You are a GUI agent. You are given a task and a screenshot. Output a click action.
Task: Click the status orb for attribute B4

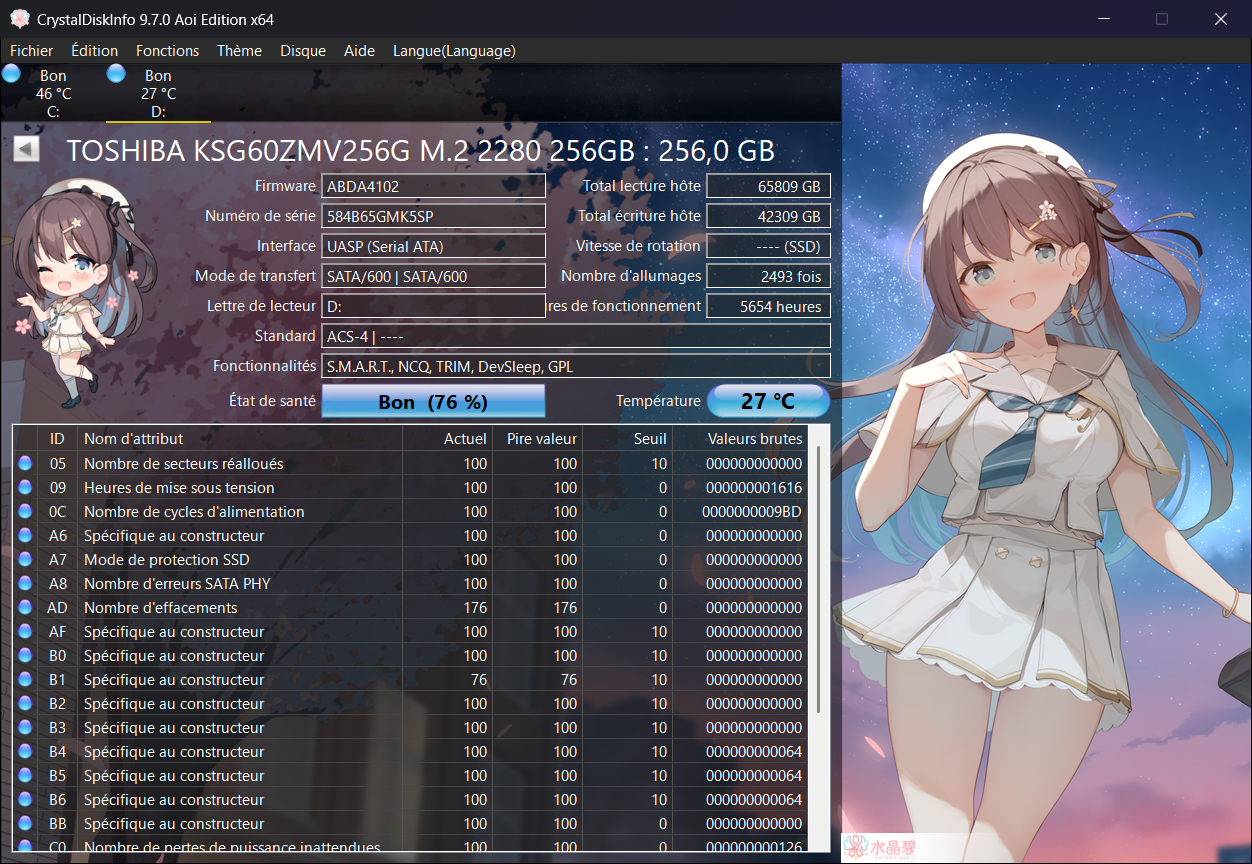click(25, 752)
